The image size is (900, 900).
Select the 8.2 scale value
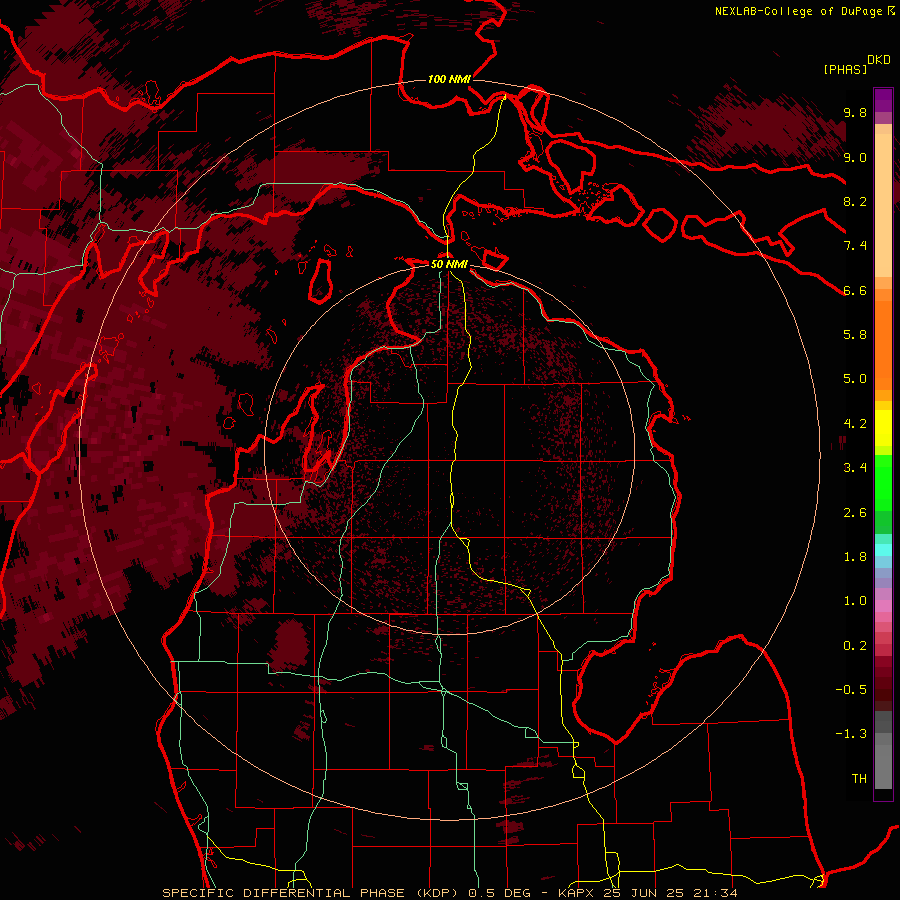[855, 201]
